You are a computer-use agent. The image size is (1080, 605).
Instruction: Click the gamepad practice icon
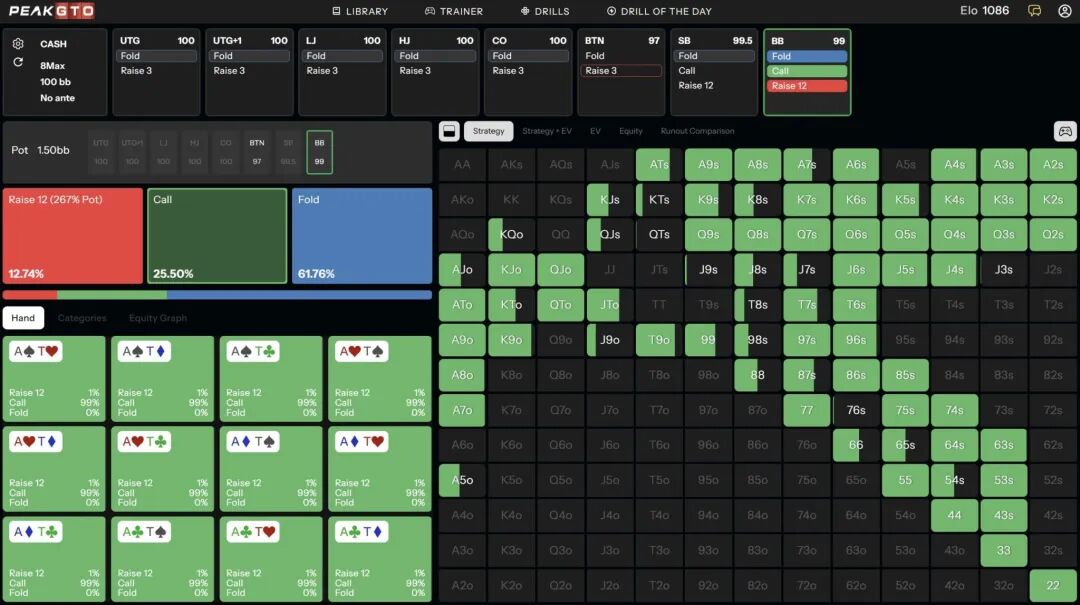pos(1065,131)
